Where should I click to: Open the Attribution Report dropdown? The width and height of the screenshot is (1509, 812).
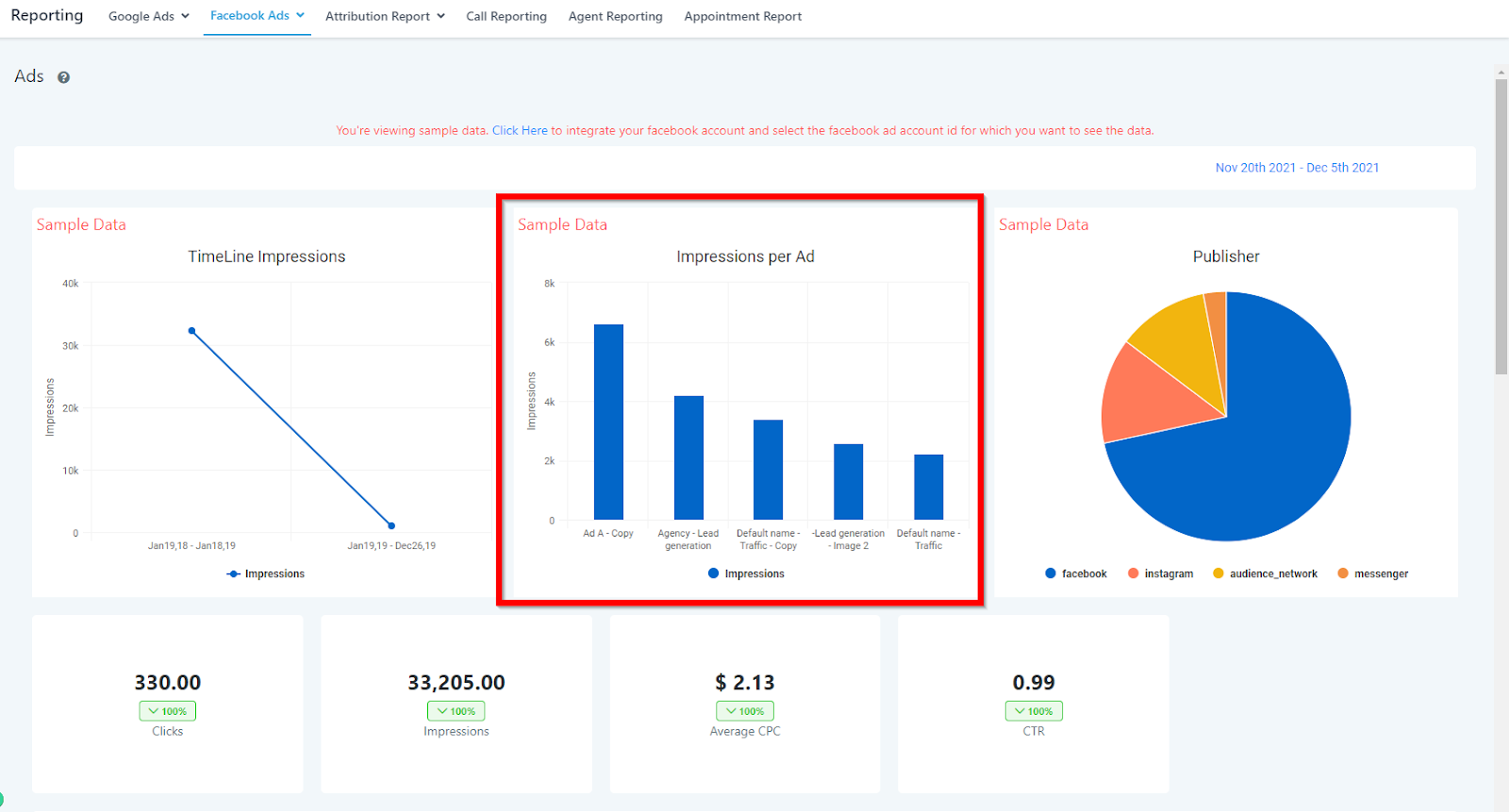(x=385, y=16)
